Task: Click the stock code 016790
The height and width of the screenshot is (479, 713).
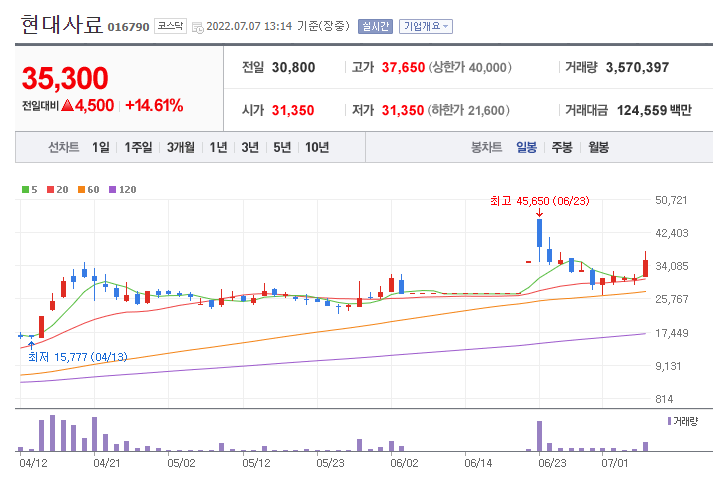Action: pyautogui.click(x=128, y=27)
